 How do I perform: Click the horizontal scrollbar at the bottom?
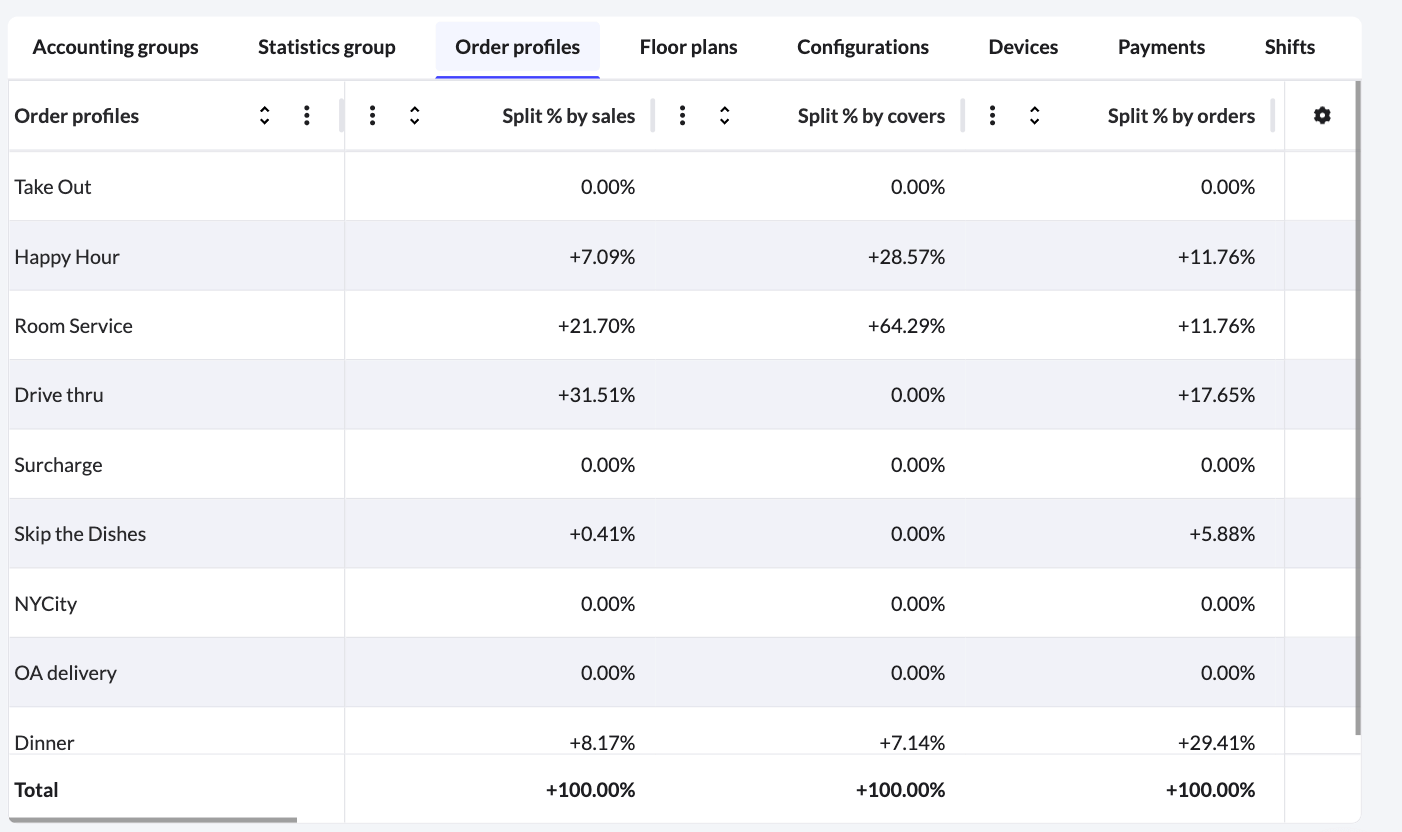point(150,822)
